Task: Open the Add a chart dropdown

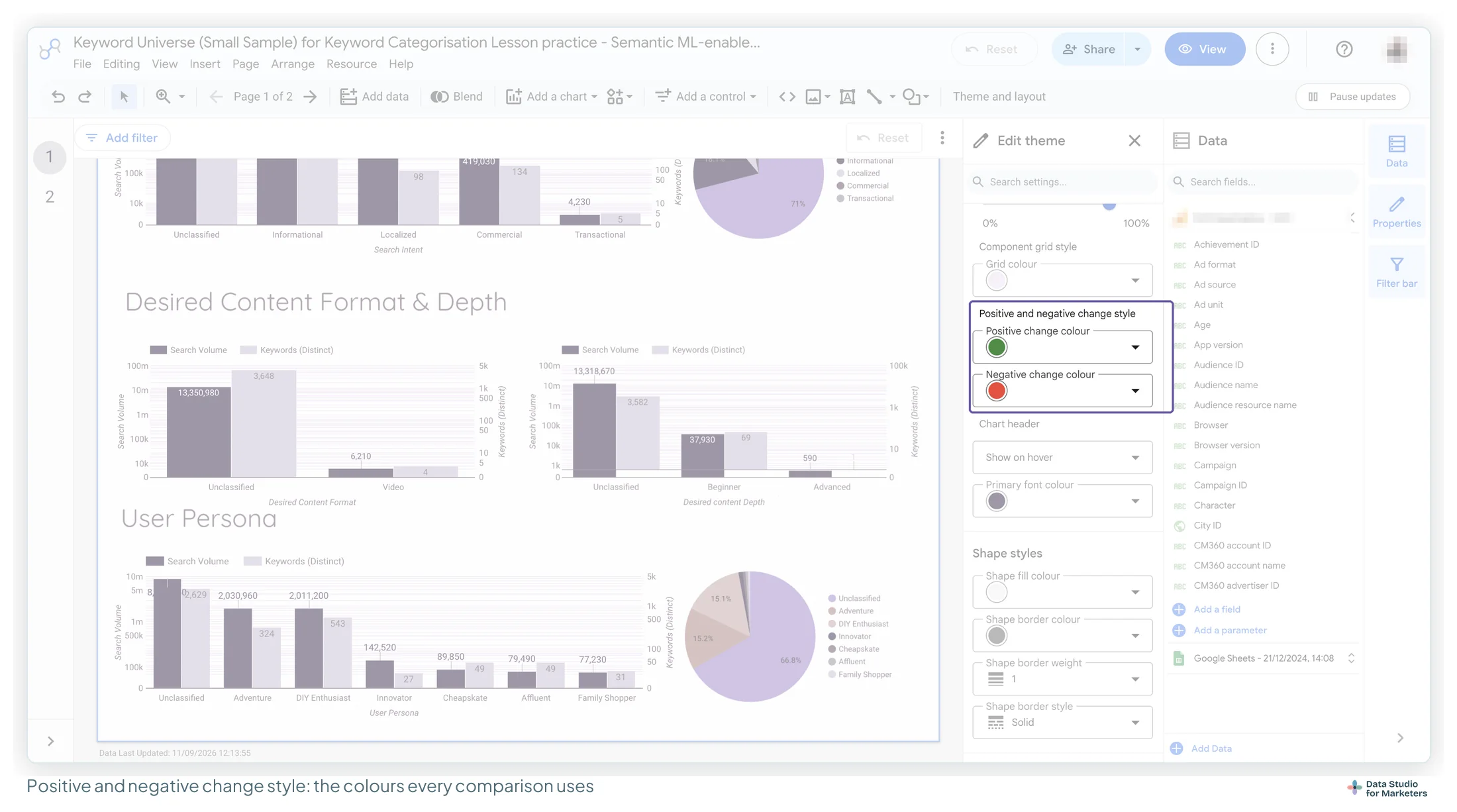Action: (552, 97)
